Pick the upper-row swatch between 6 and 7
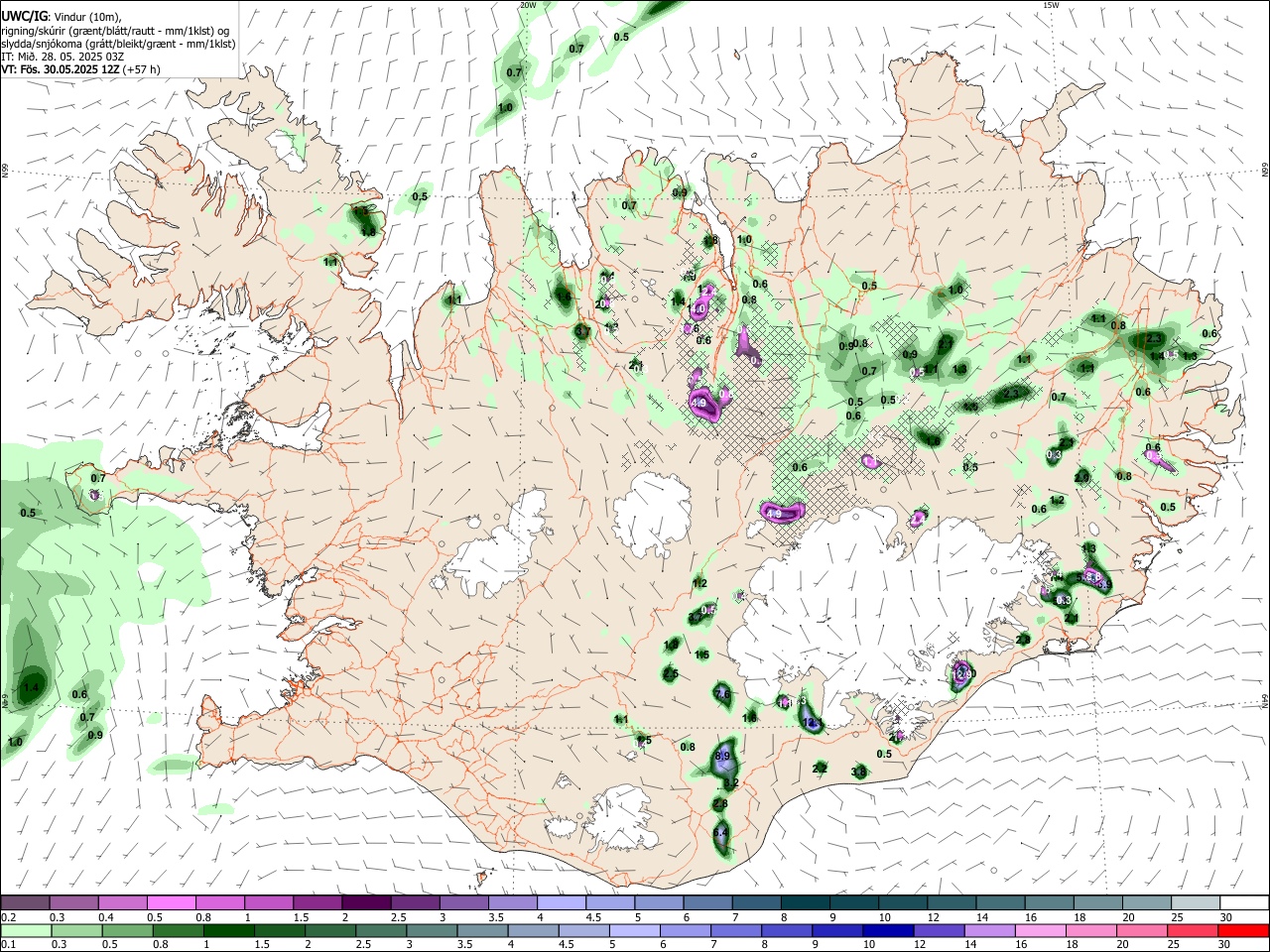Viewport: 1270px width, 952px height. (x=707, y=902)
